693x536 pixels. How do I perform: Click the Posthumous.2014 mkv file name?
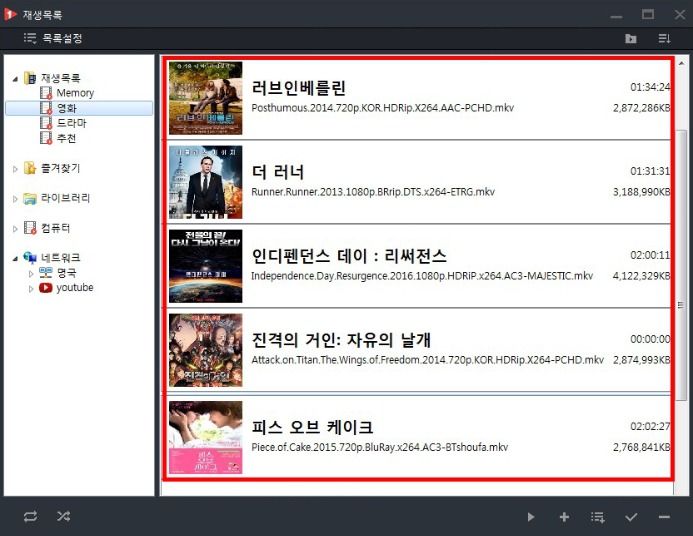[x=383, y=108]
